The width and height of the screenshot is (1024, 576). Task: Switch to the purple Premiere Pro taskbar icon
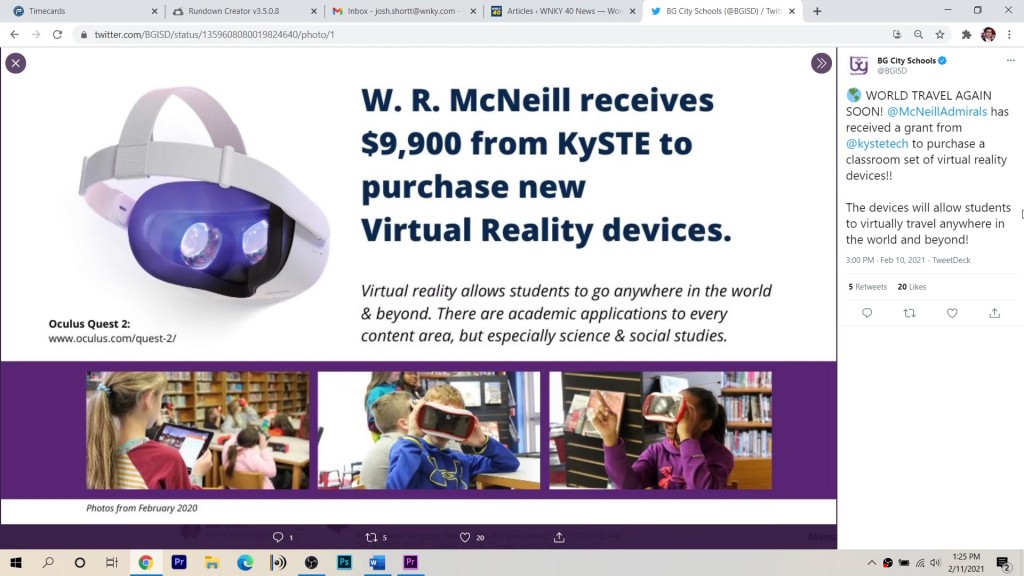[411, 562]
